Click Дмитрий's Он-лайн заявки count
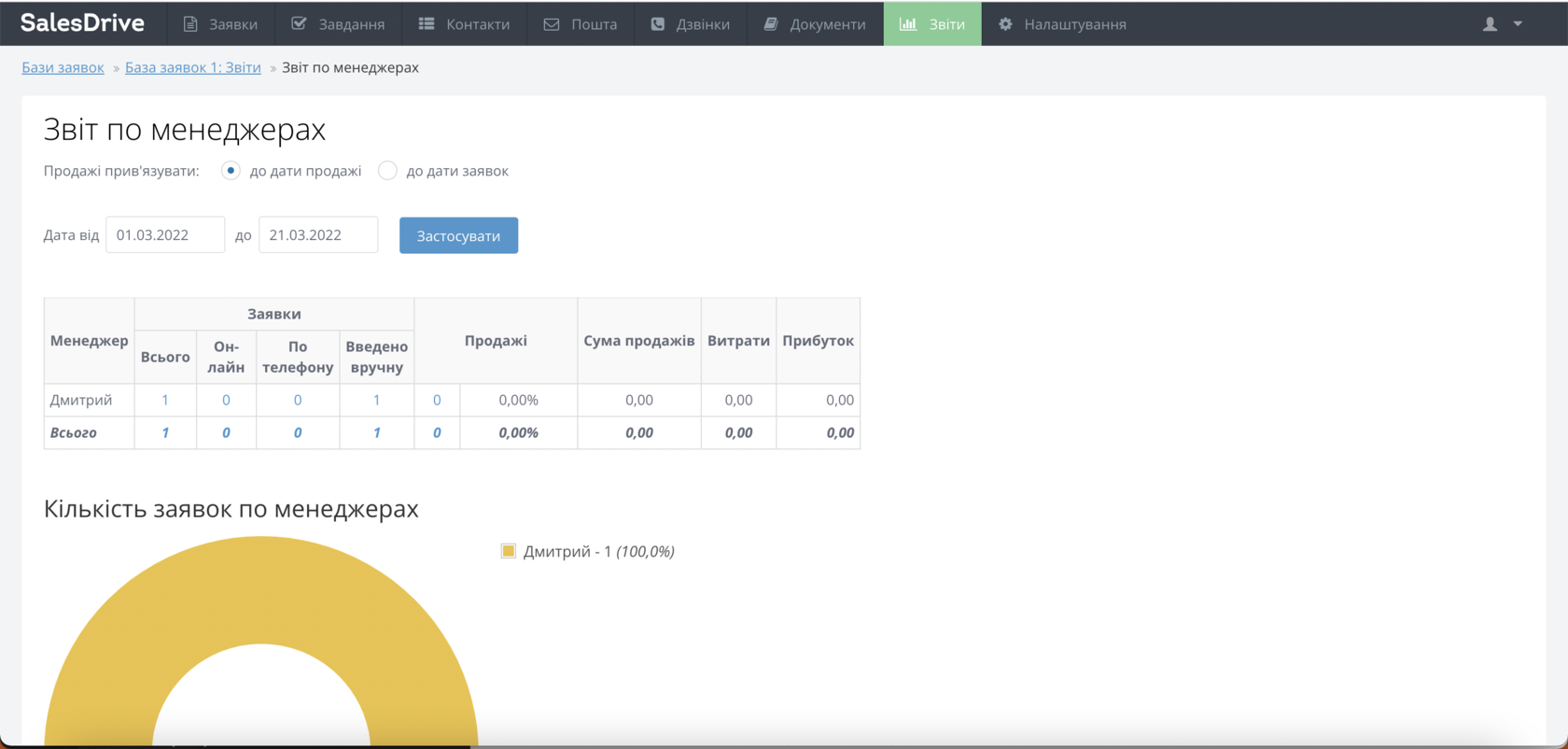This screenshot has width=1568, height=749. [x=226, y=400]
